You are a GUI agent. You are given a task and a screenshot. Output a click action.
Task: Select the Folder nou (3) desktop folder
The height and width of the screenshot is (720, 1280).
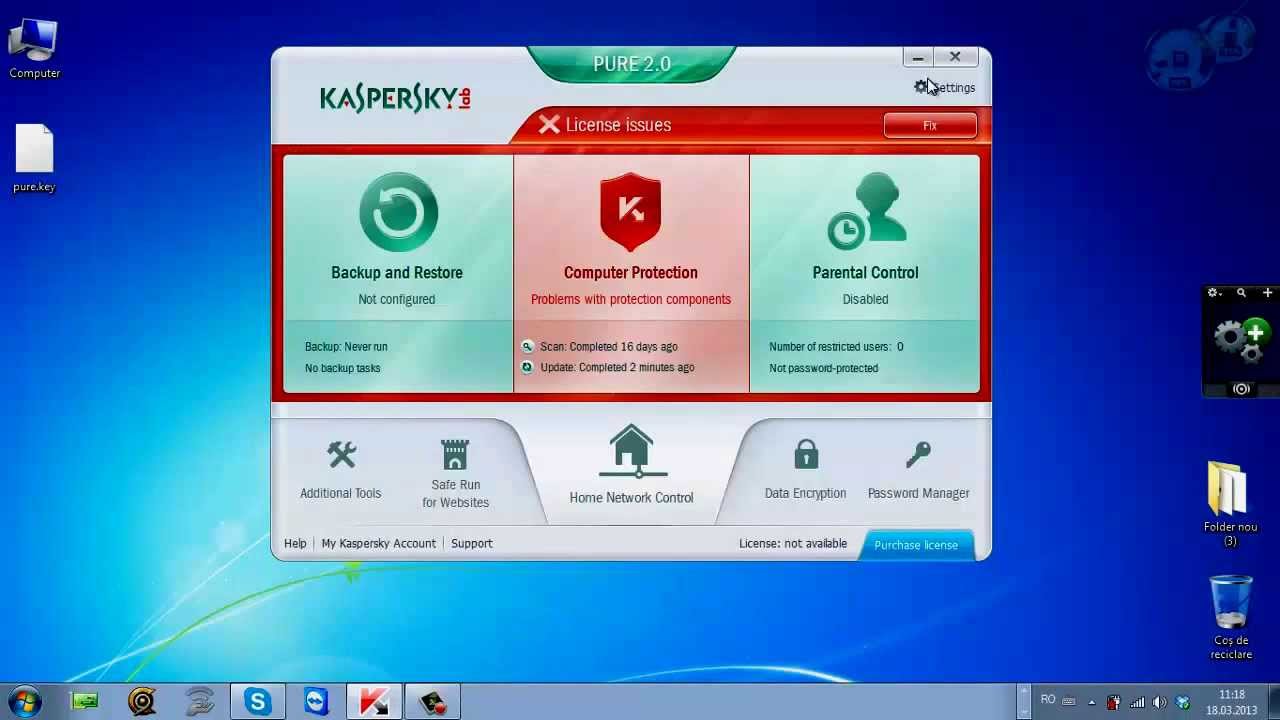1230,504
